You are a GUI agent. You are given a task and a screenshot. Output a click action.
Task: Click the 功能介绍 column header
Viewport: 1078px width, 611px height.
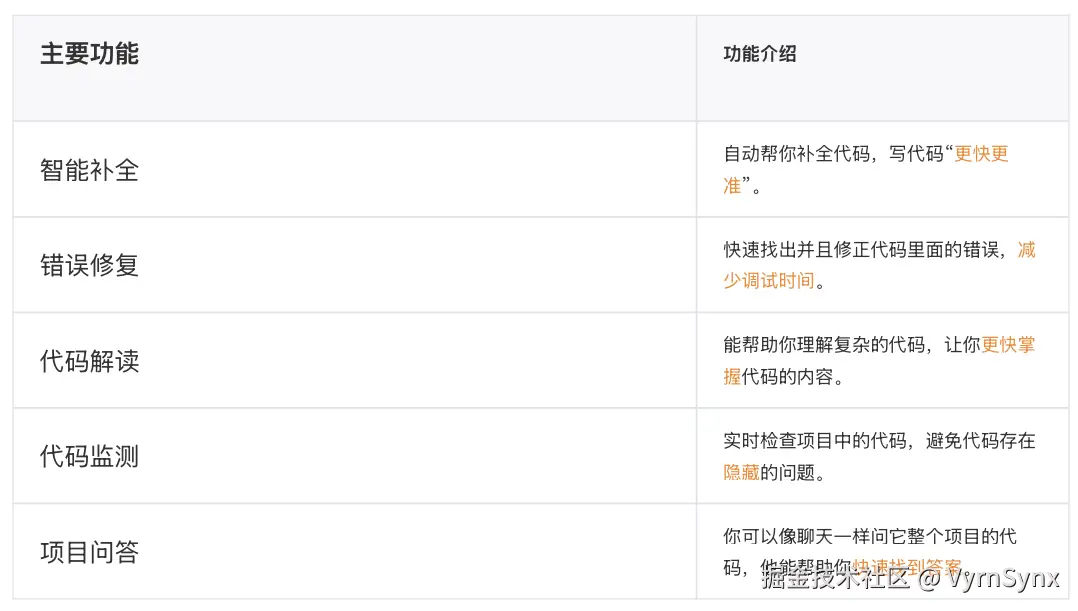(x=759, y=54)
